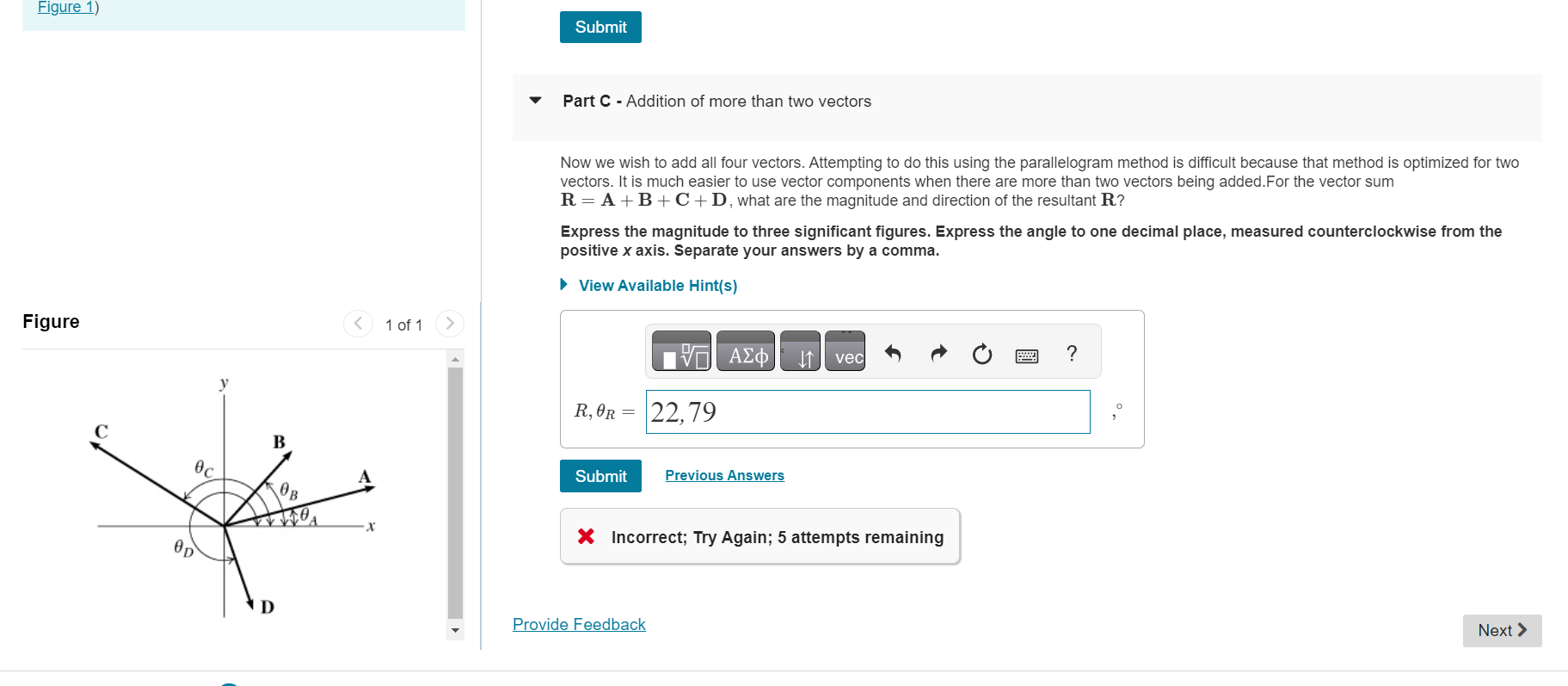Submit the Part C answer
1568x686 pixels.
pyautogui.click(x=600, y=476)
